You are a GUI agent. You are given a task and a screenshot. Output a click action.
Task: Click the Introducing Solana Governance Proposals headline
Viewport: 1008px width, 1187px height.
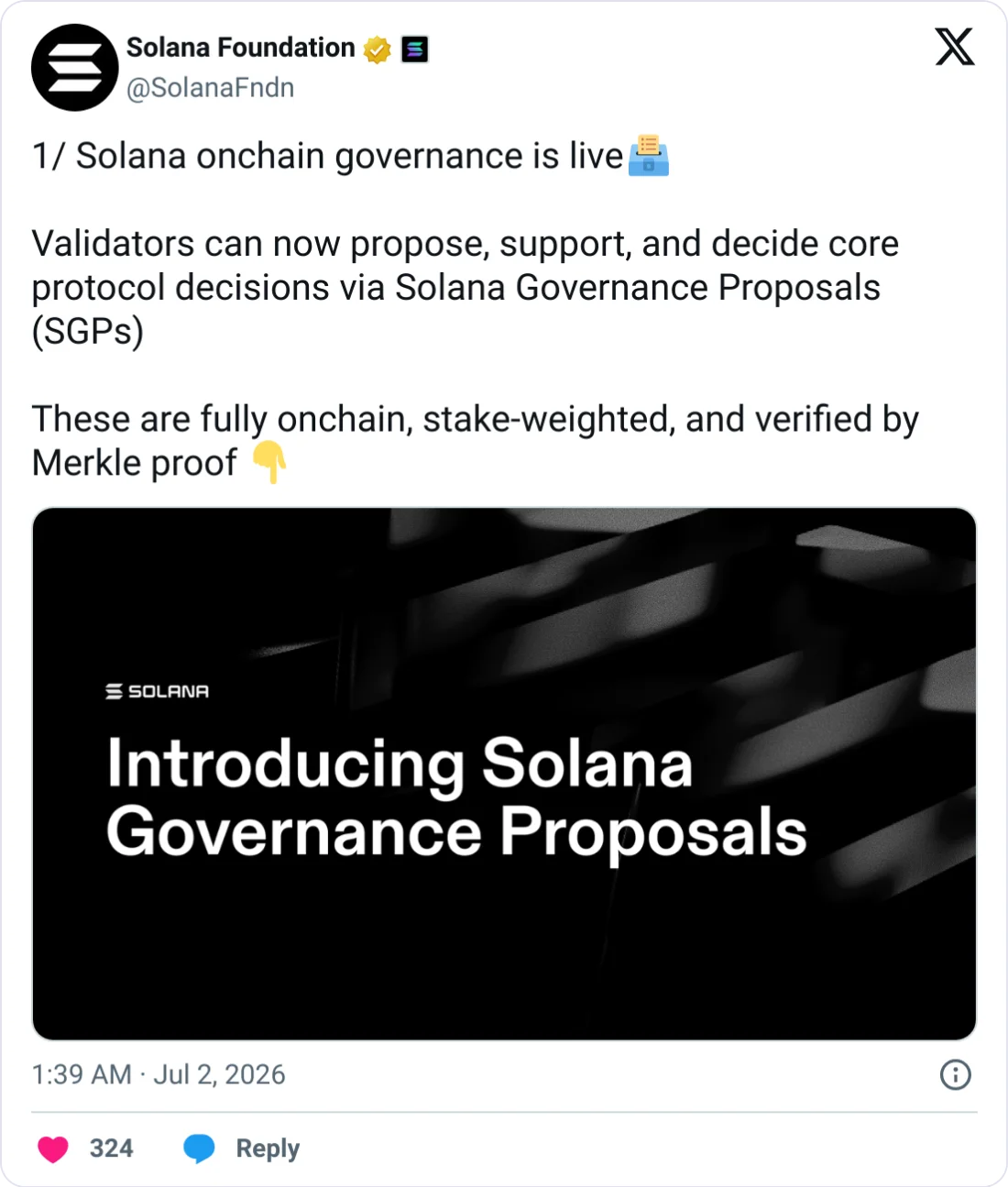[x=456, y=797]
